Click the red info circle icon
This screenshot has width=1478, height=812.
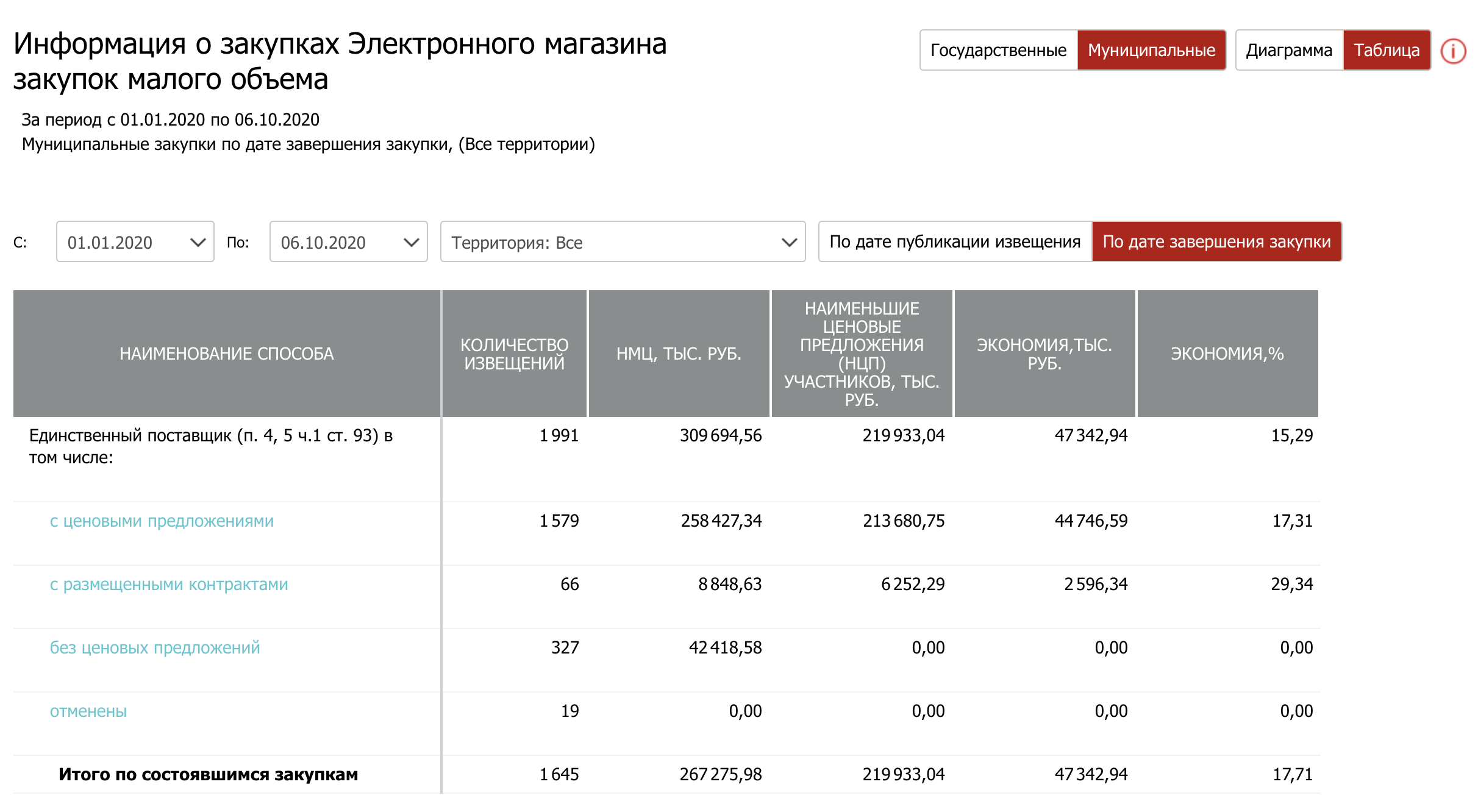point(1453,51)
